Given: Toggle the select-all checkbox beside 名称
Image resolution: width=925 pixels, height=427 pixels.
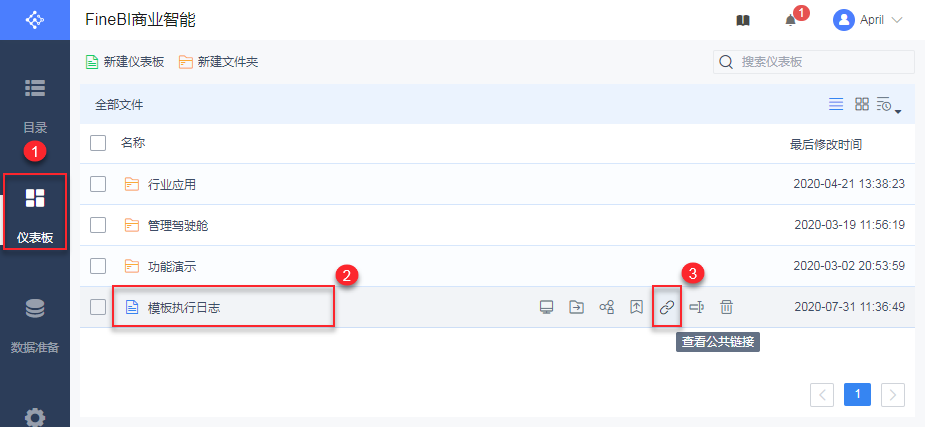Looking at the screenshot, I should tap(98, 143).
